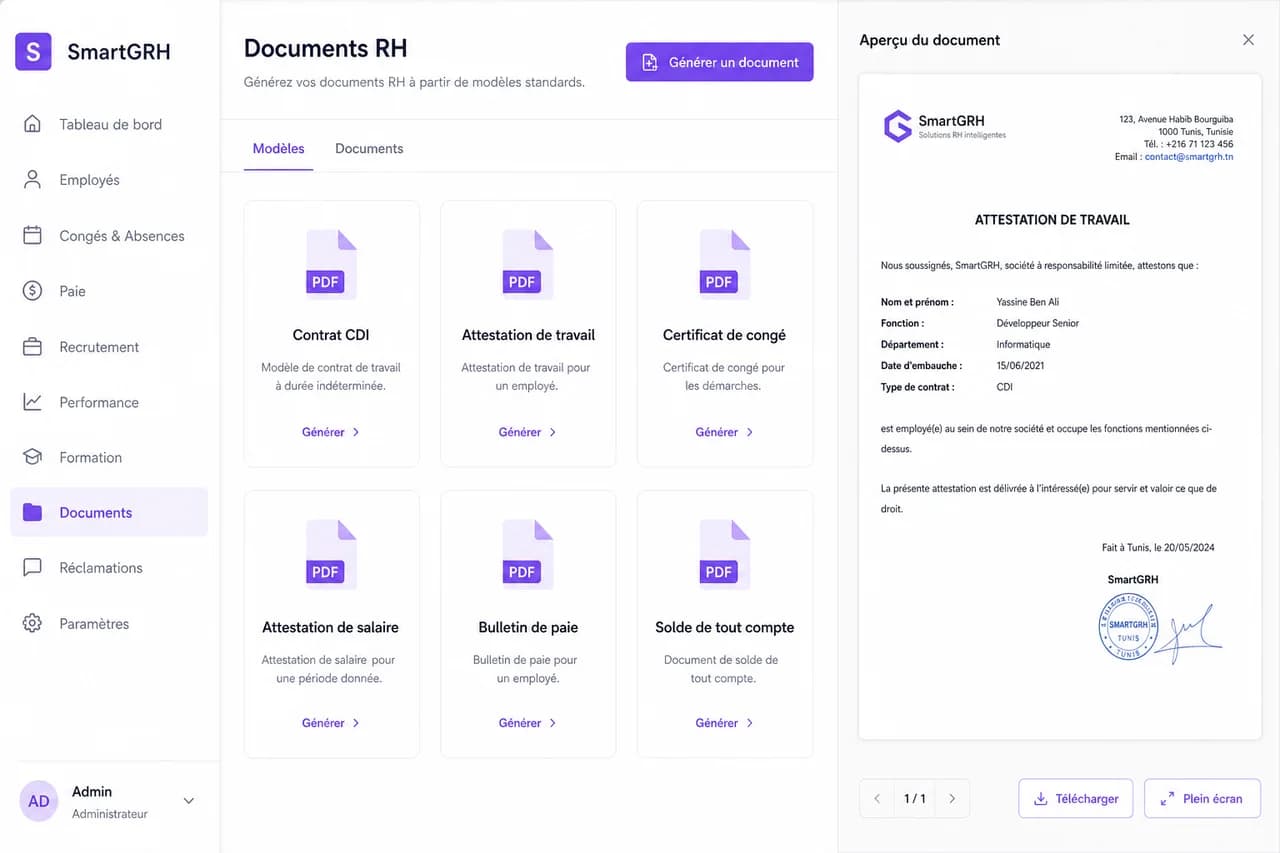Screen dimensions: 1280x853
Task: Click the Attestation de travail PDF icon
Action: pyautogui.click(x=528, y=265)
